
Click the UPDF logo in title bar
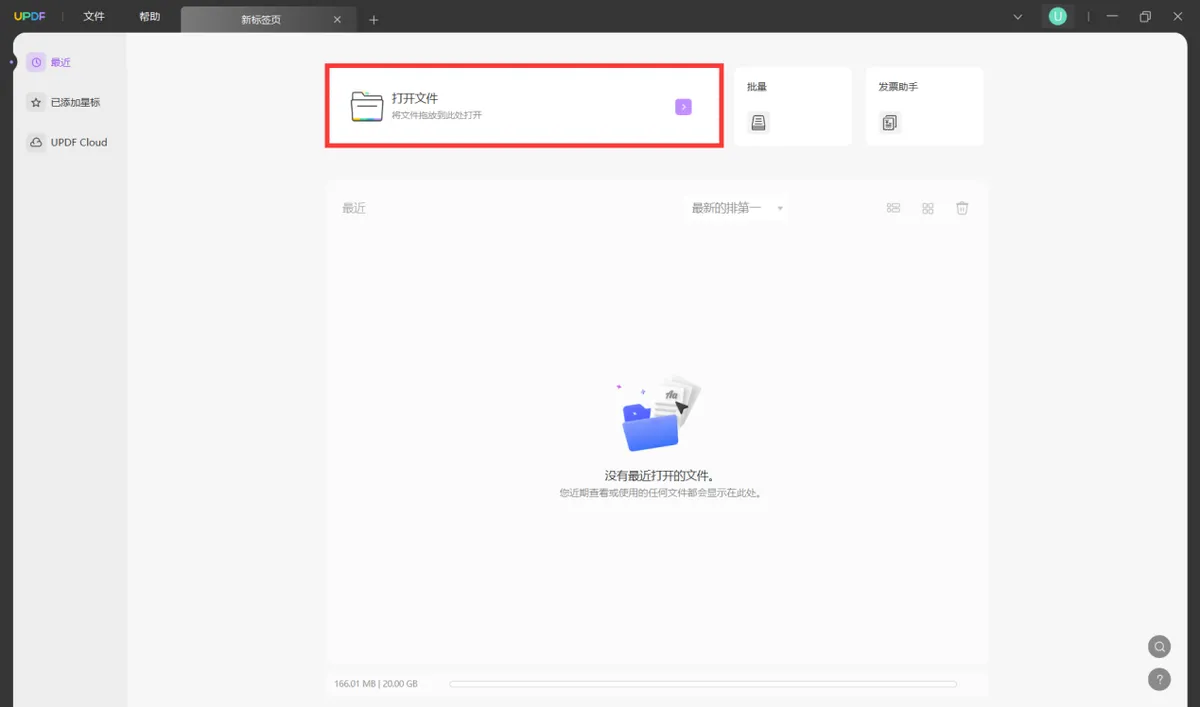pos(29,17)
